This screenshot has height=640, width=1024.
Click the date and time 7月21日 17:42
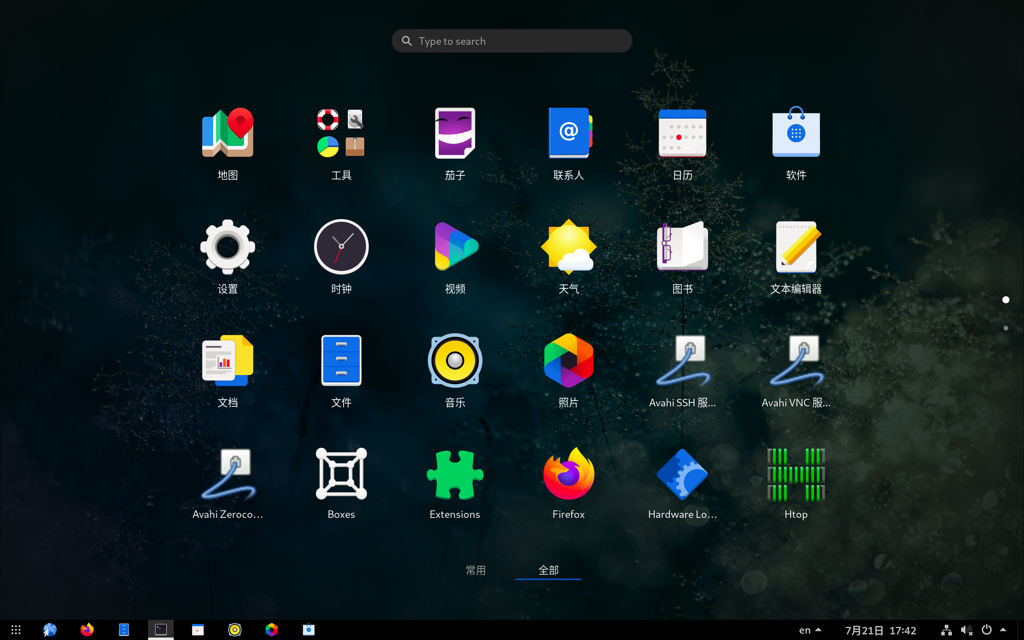[880, 630]
